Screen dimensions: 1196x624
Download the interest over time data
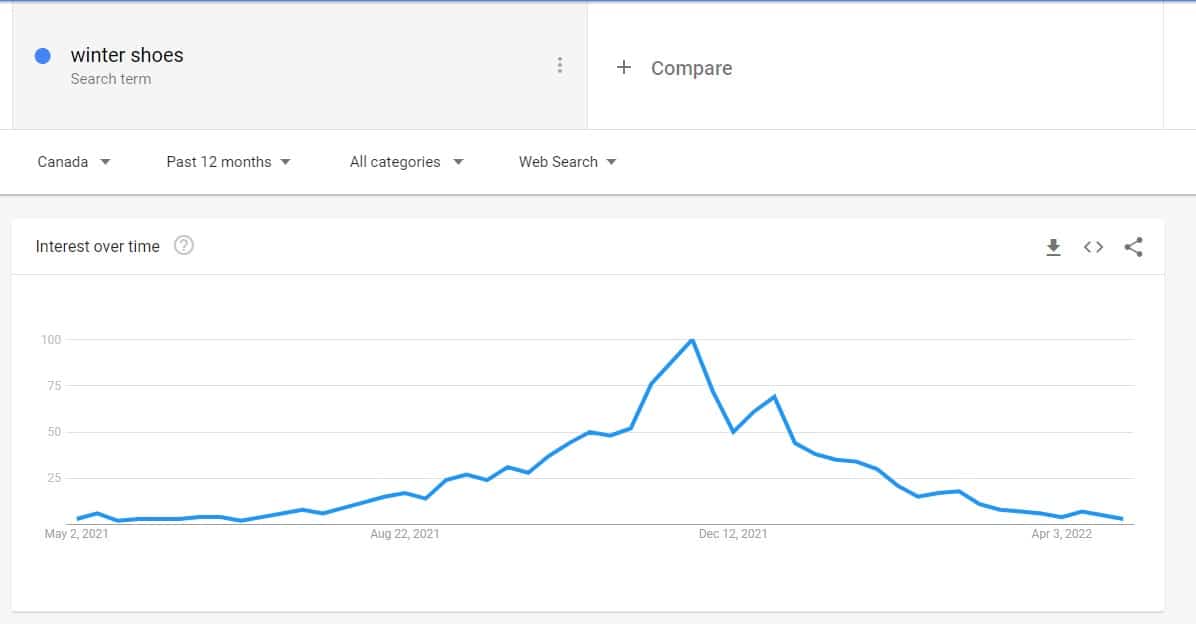coord(1053,247)
